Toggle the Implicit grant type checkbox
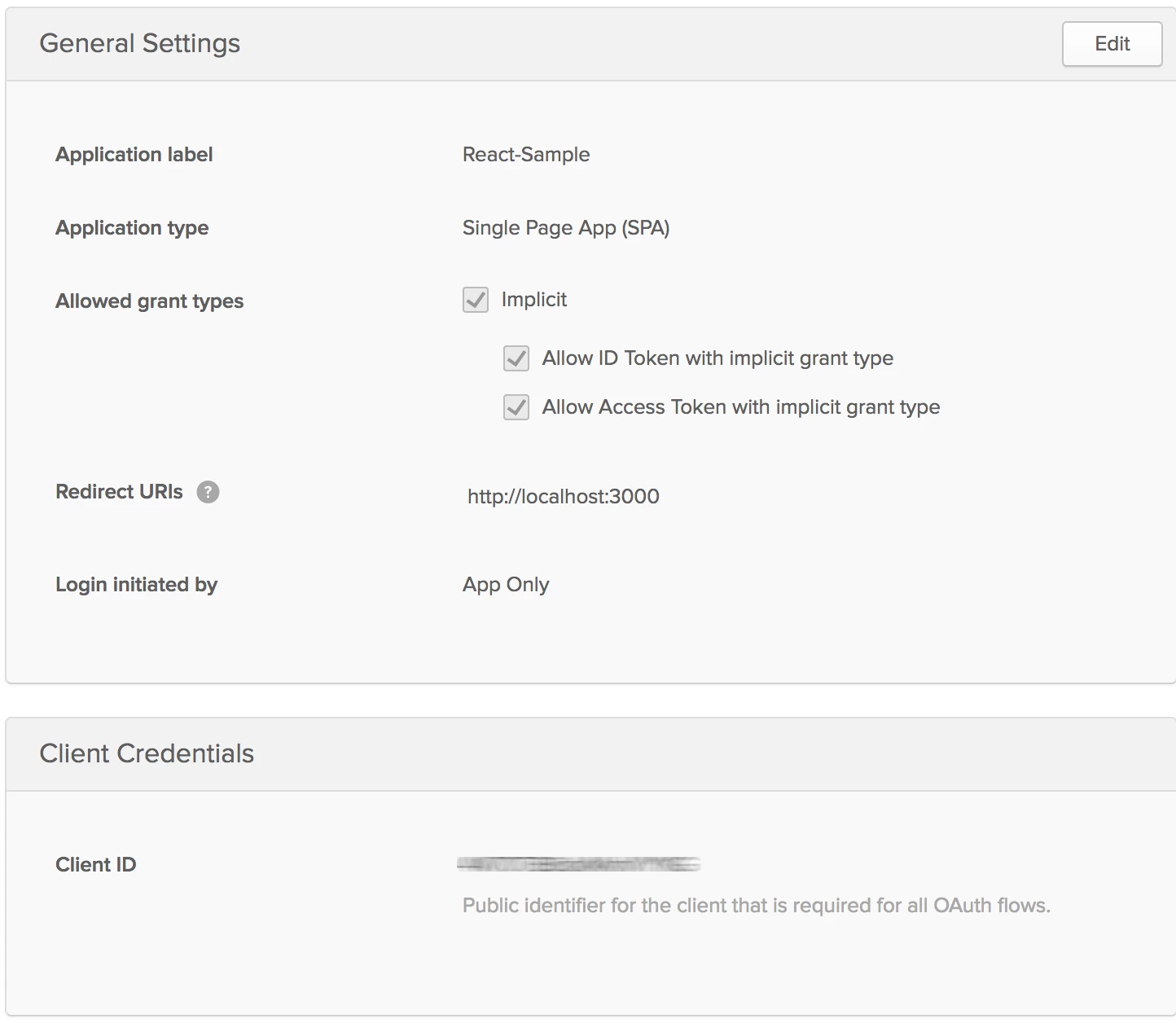The width and height of the screenshot is (1176, 1023). coord(476,300)
